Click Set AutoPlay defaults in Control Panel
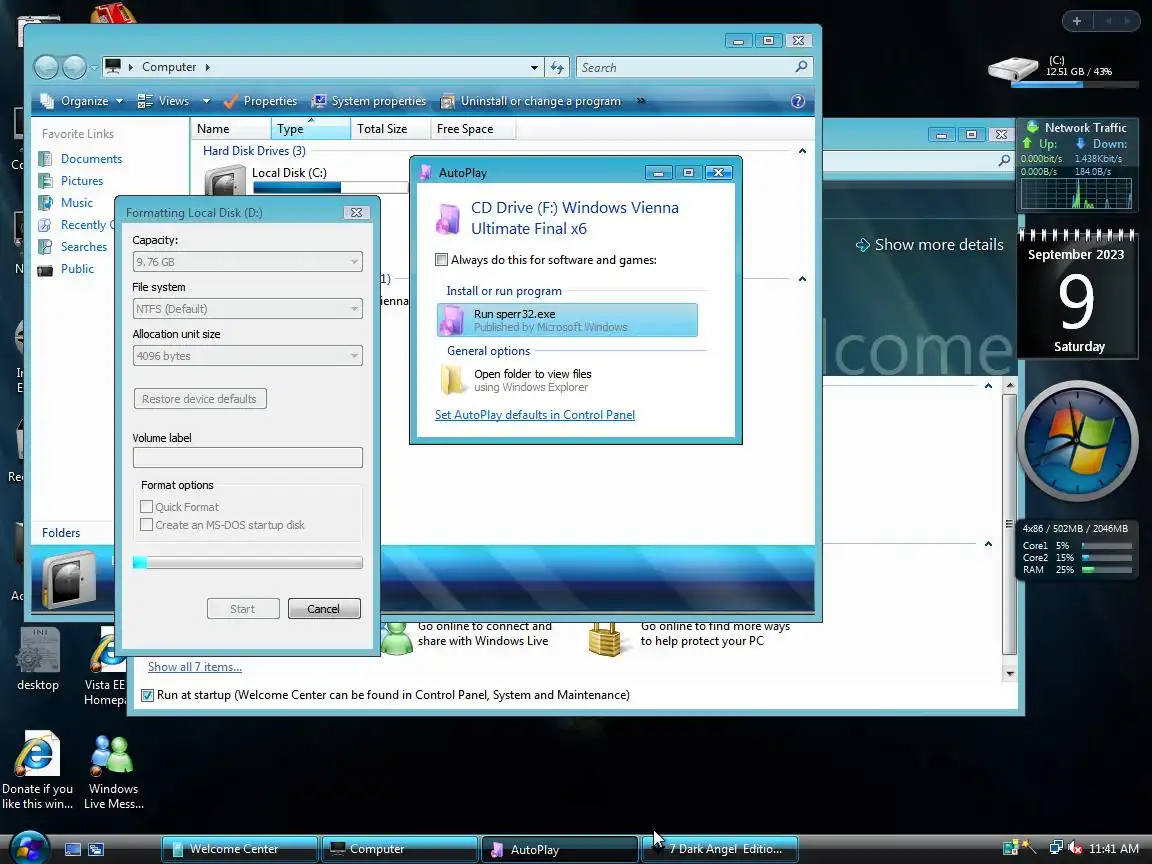Viewport: 1152px width, 864px height. [x=535, y=415]
